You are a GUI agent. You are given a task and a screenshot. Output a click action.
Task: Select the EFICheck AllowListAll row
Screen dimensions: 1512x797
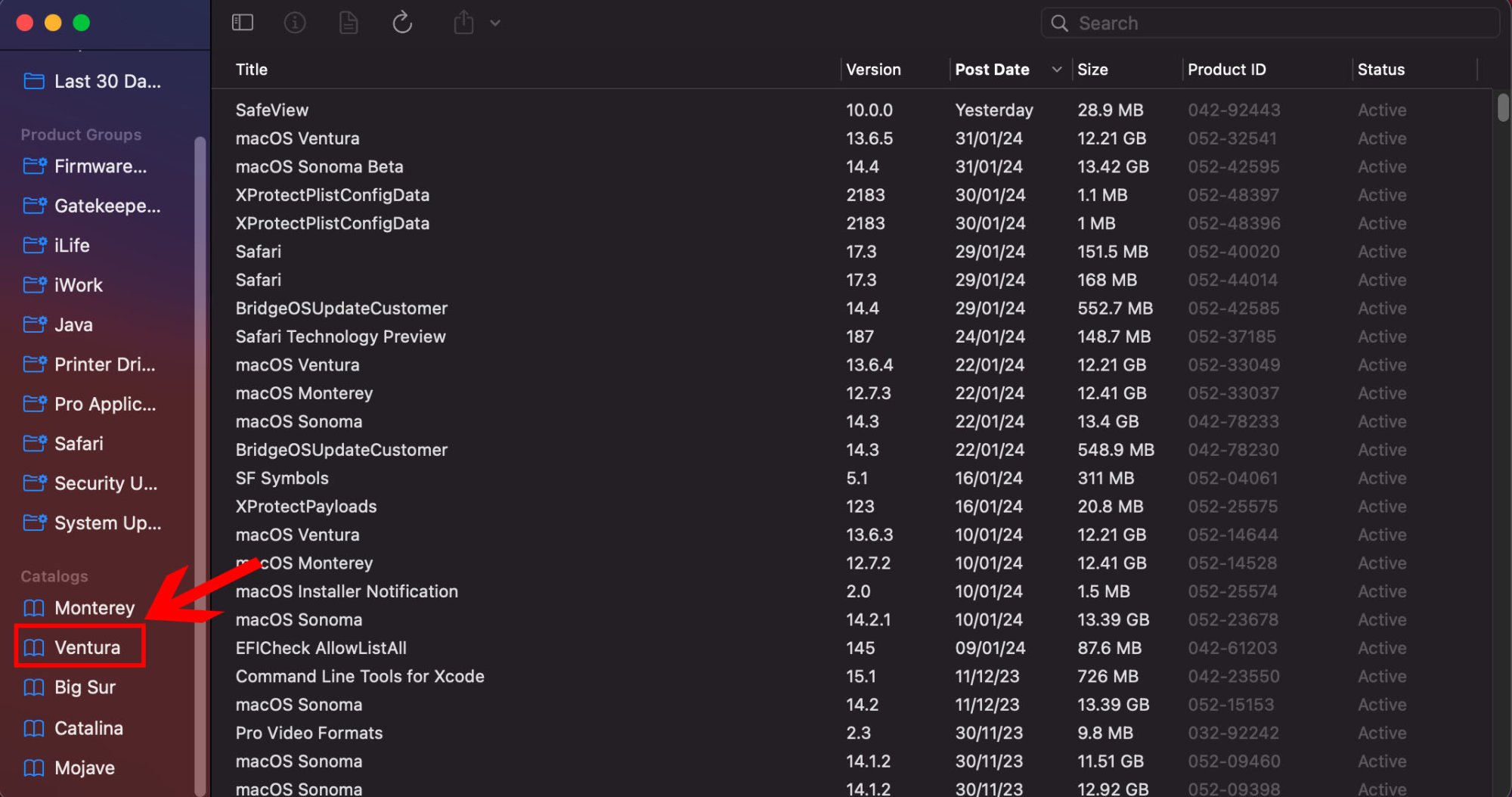(x=852, y=648)
